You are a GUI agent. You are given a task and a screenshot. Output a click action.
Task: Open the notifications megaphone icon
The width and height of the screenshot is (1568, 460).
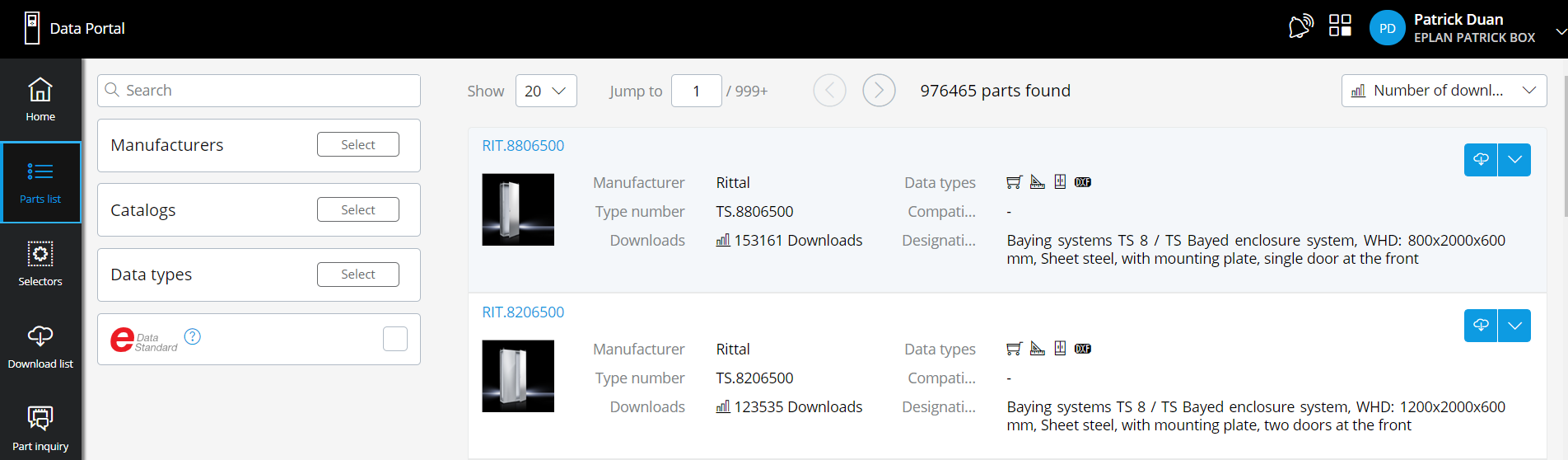[x=1300, y=26]
